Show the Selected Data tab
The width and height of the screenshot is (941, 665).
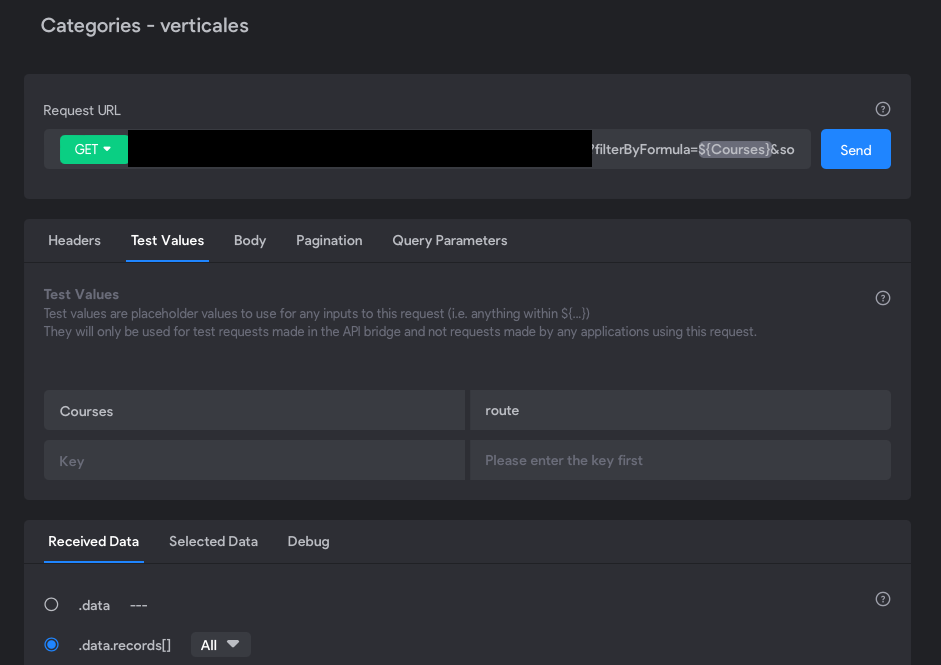pos(214,541)
